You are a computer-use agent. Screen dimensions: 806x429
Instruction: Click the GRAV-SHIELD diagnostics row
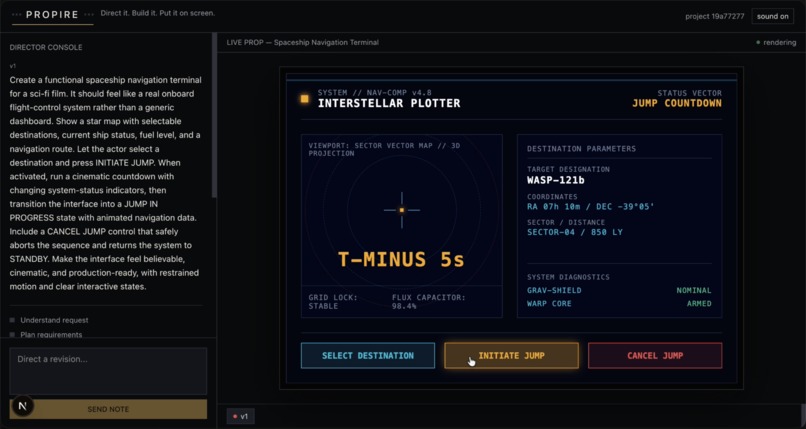(619, 290)
